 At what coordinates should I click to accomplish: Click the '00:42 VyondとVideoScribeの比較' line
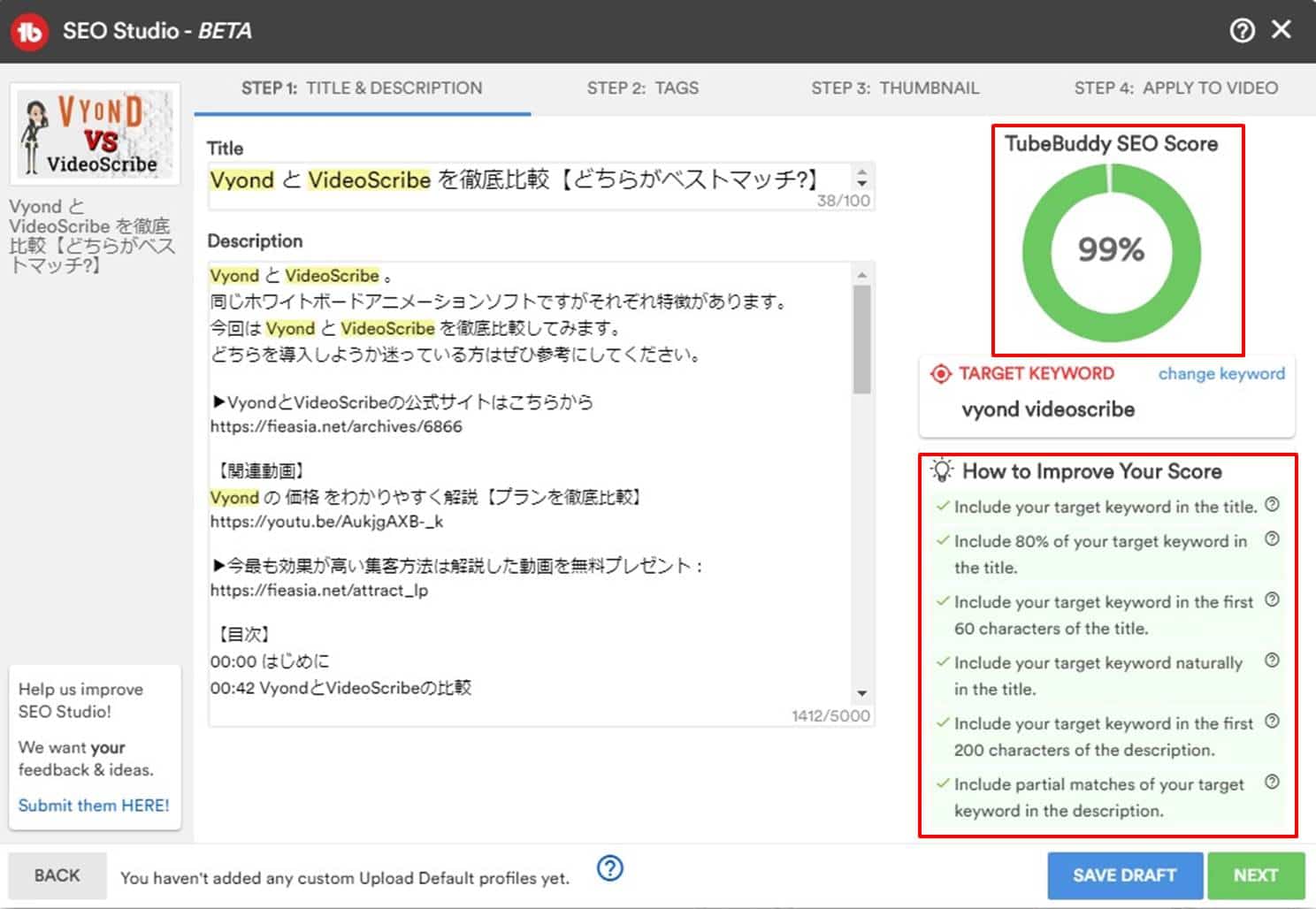(340, 687)
